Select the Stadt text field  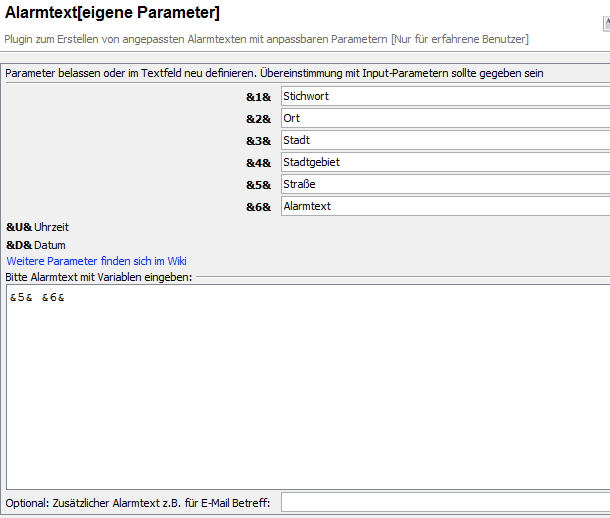pyautogui.click(x=445, y=140)
